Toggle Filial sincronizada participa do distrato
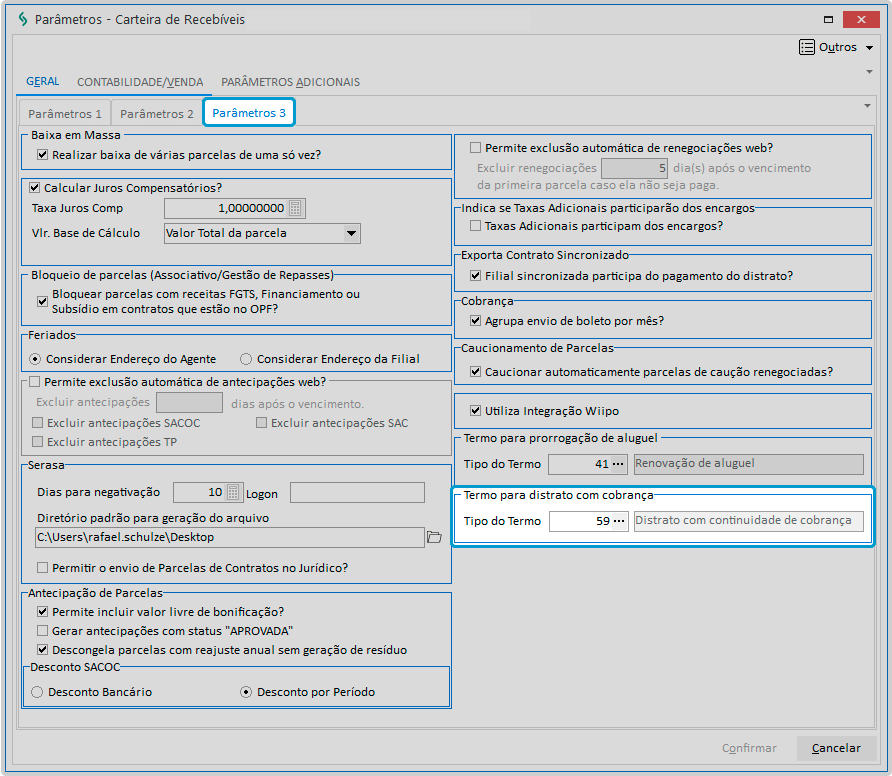892x776 pixels. (x=476, y=276)
